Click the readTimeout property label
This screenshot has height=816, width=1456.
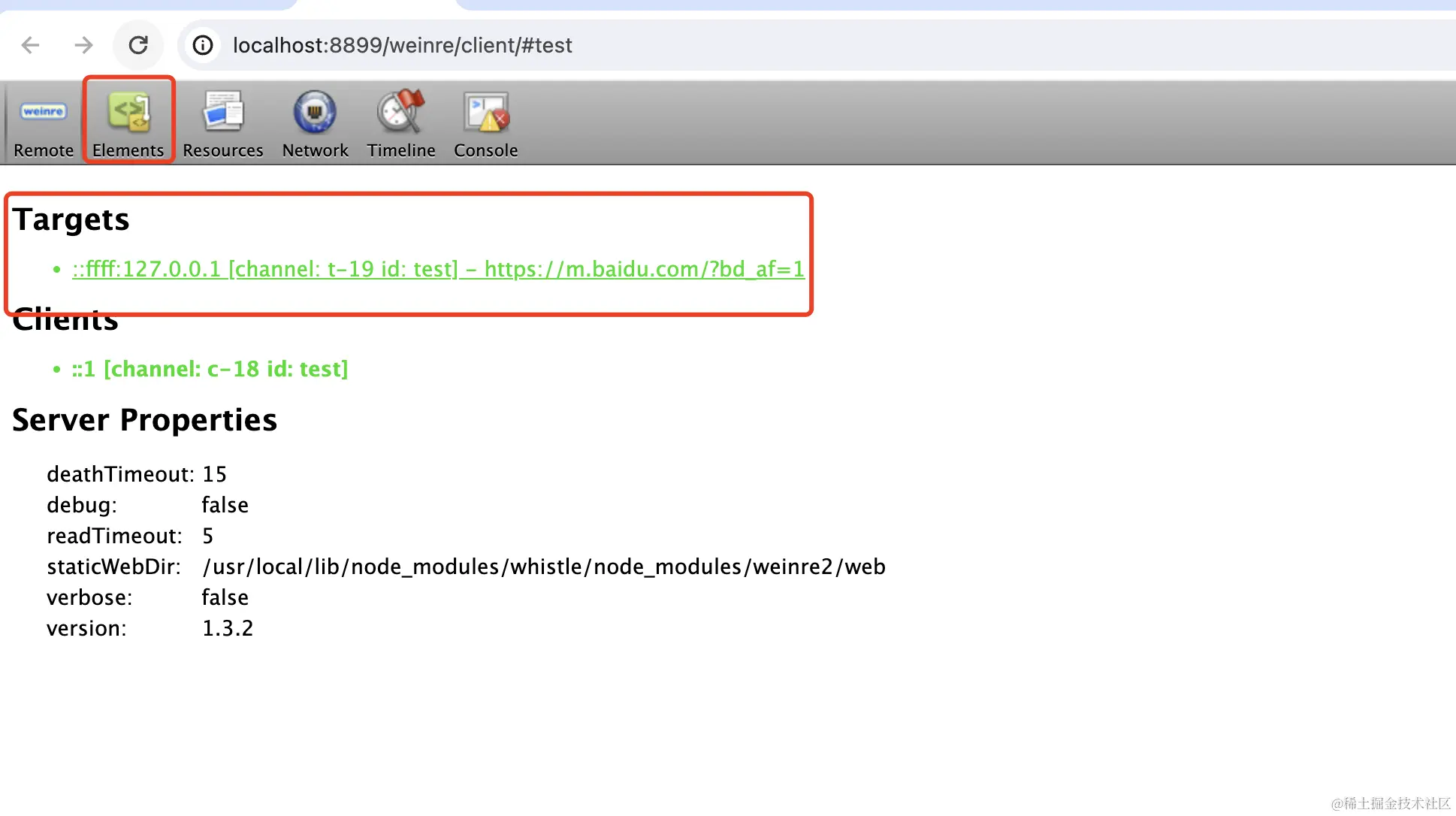pyautogui.click(x=114, y=536)
